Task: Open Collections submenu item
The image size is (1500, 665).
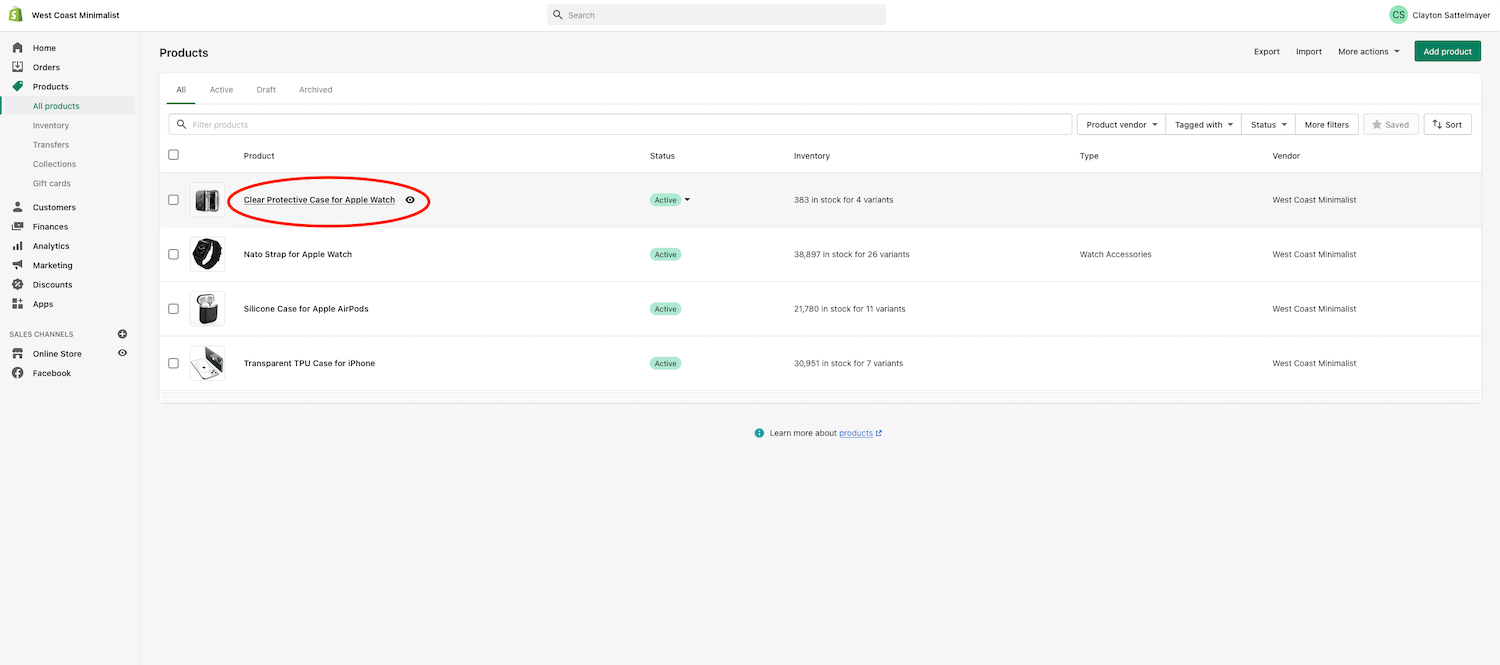Action: pyautogui.click(x=54, y=164)
